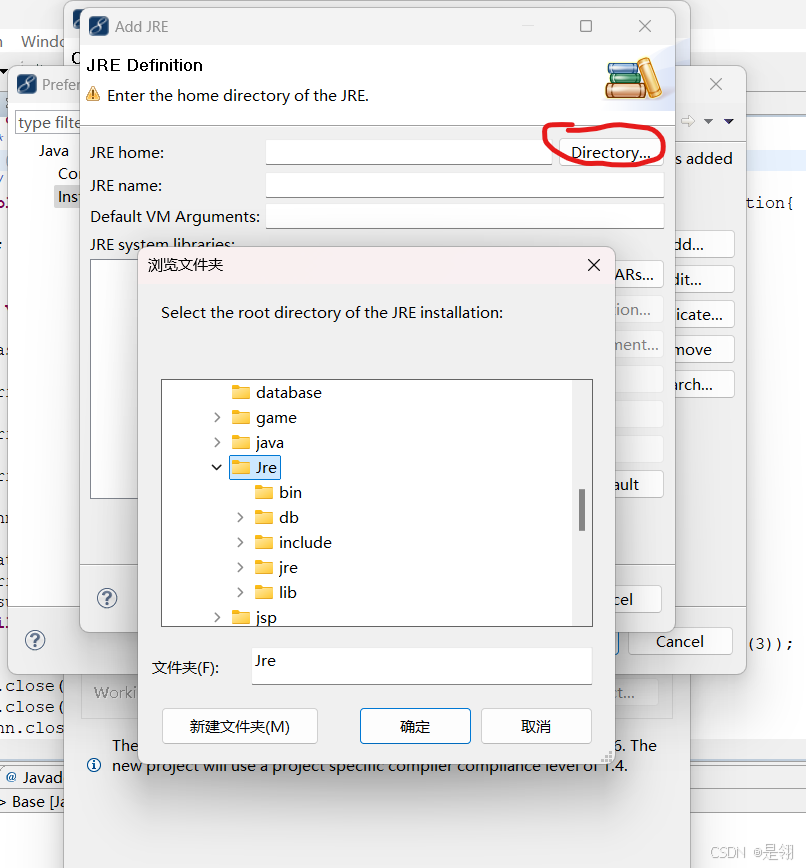
Task: Click the 新建文件夹(M) button
Action: point(239,726)
